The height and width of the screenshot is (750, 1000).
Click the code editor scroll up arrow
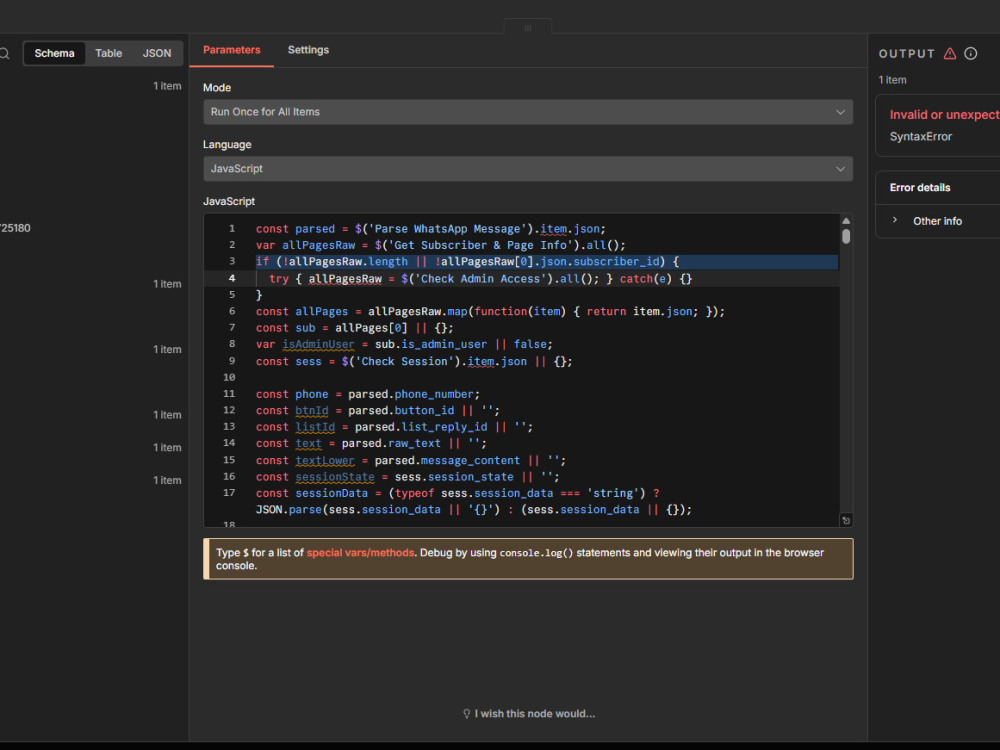(x=846, y=221)
